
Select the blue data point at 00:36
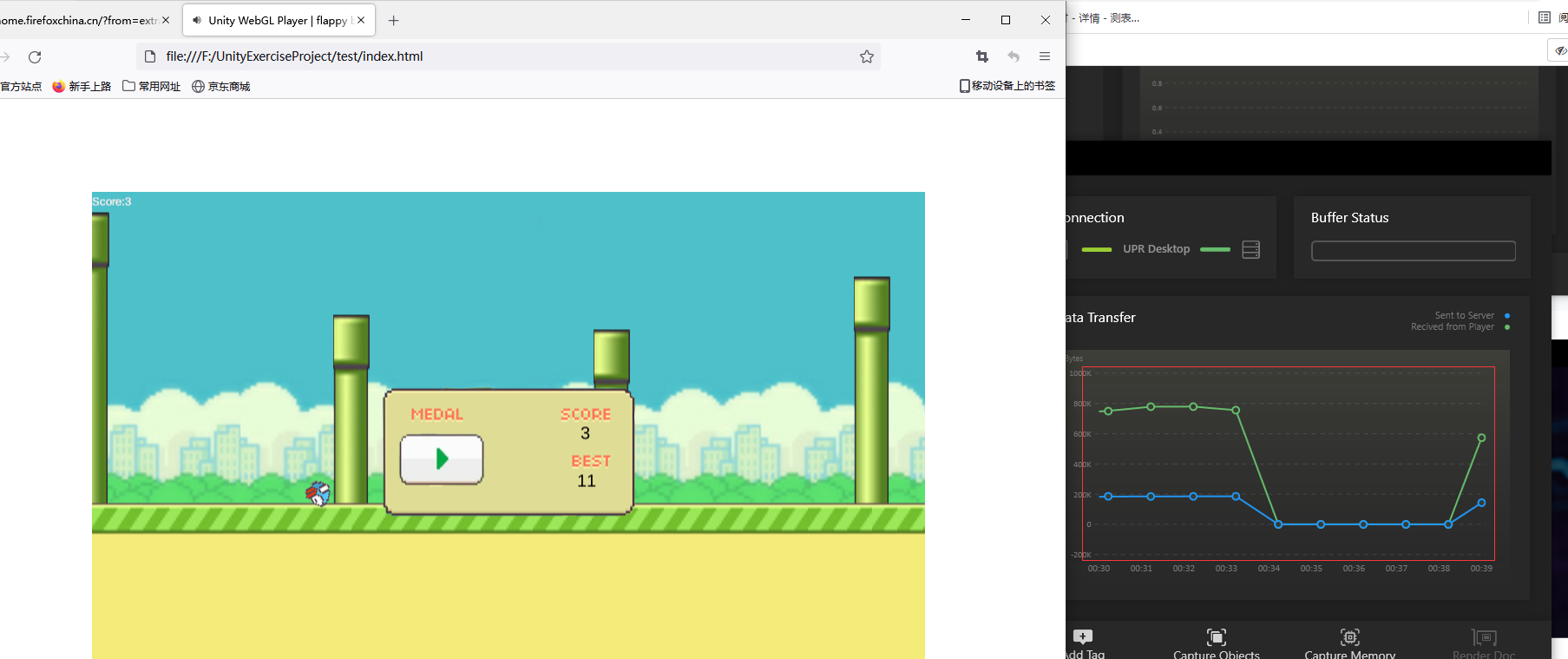point(1363,524)
